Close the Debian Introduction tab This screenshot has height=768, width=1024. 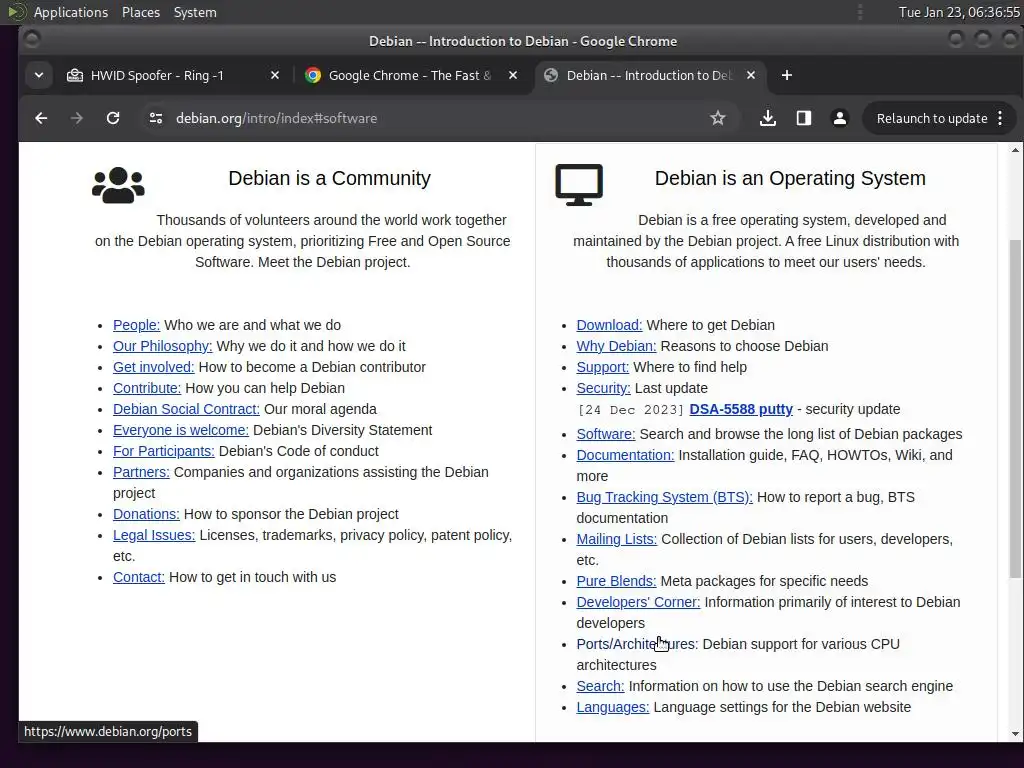pyautogui.click(x=751, y=75)
